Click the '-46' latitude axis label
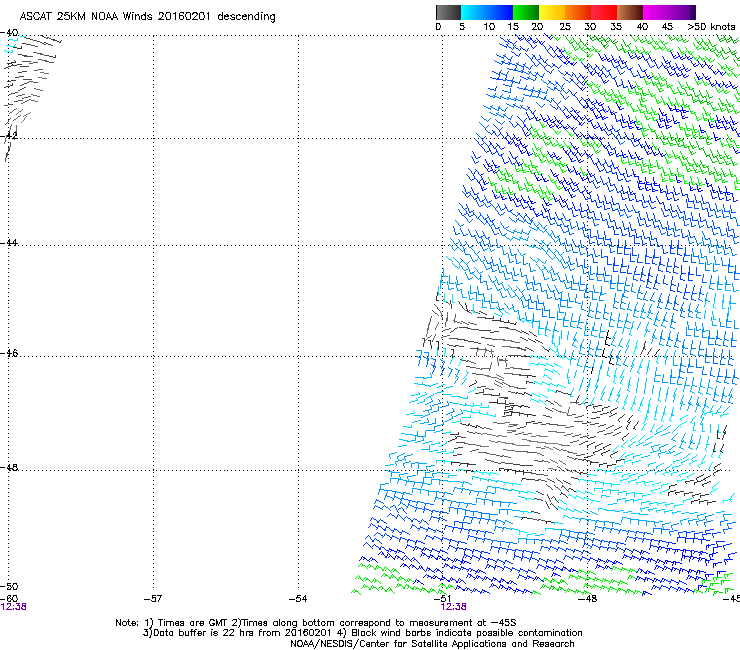The image size is (740, 650). [9, 353]
